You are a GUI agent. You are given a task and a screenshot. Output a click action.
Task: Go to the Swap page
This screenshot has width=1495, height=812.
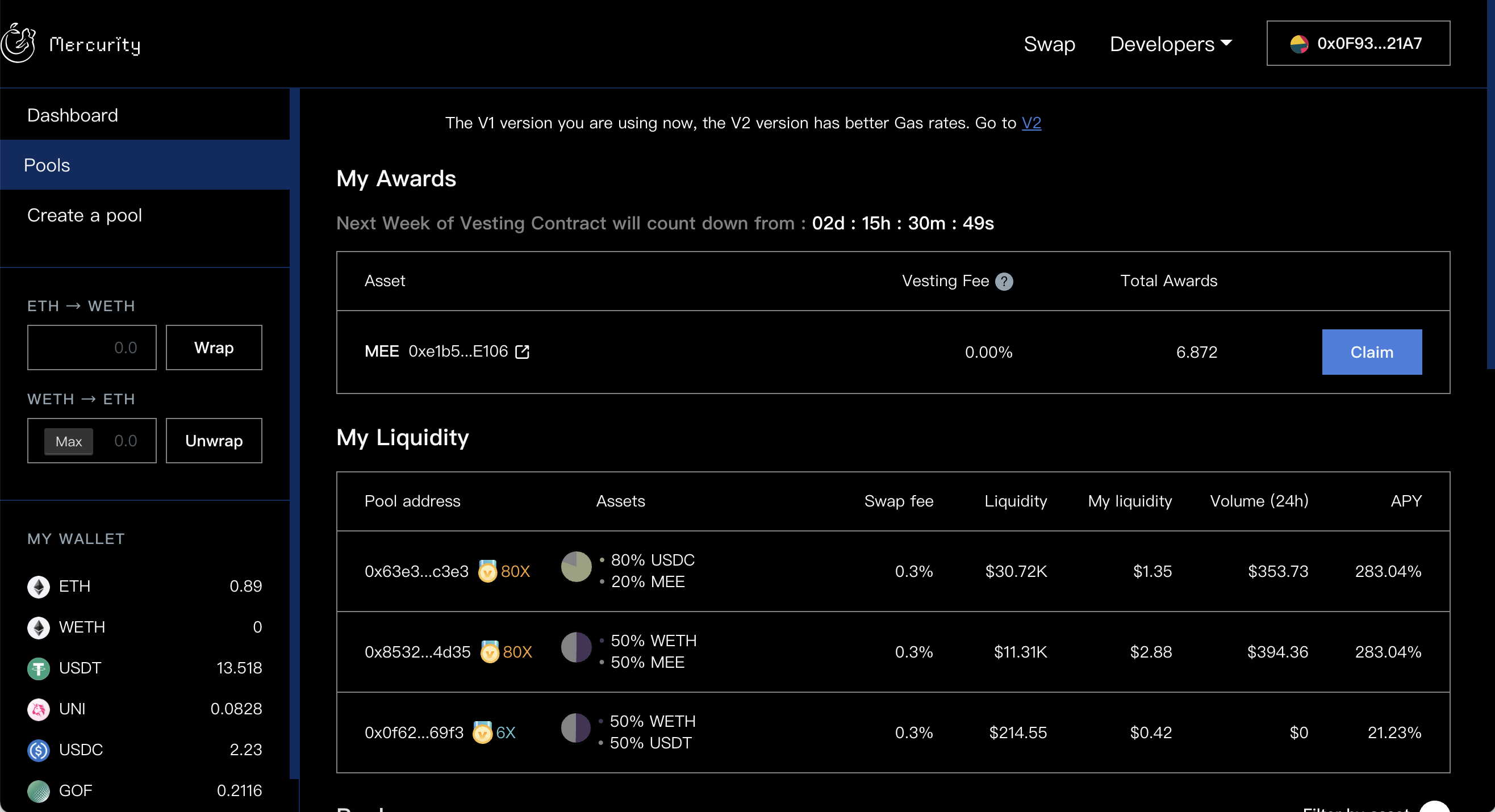[1049, 44]
